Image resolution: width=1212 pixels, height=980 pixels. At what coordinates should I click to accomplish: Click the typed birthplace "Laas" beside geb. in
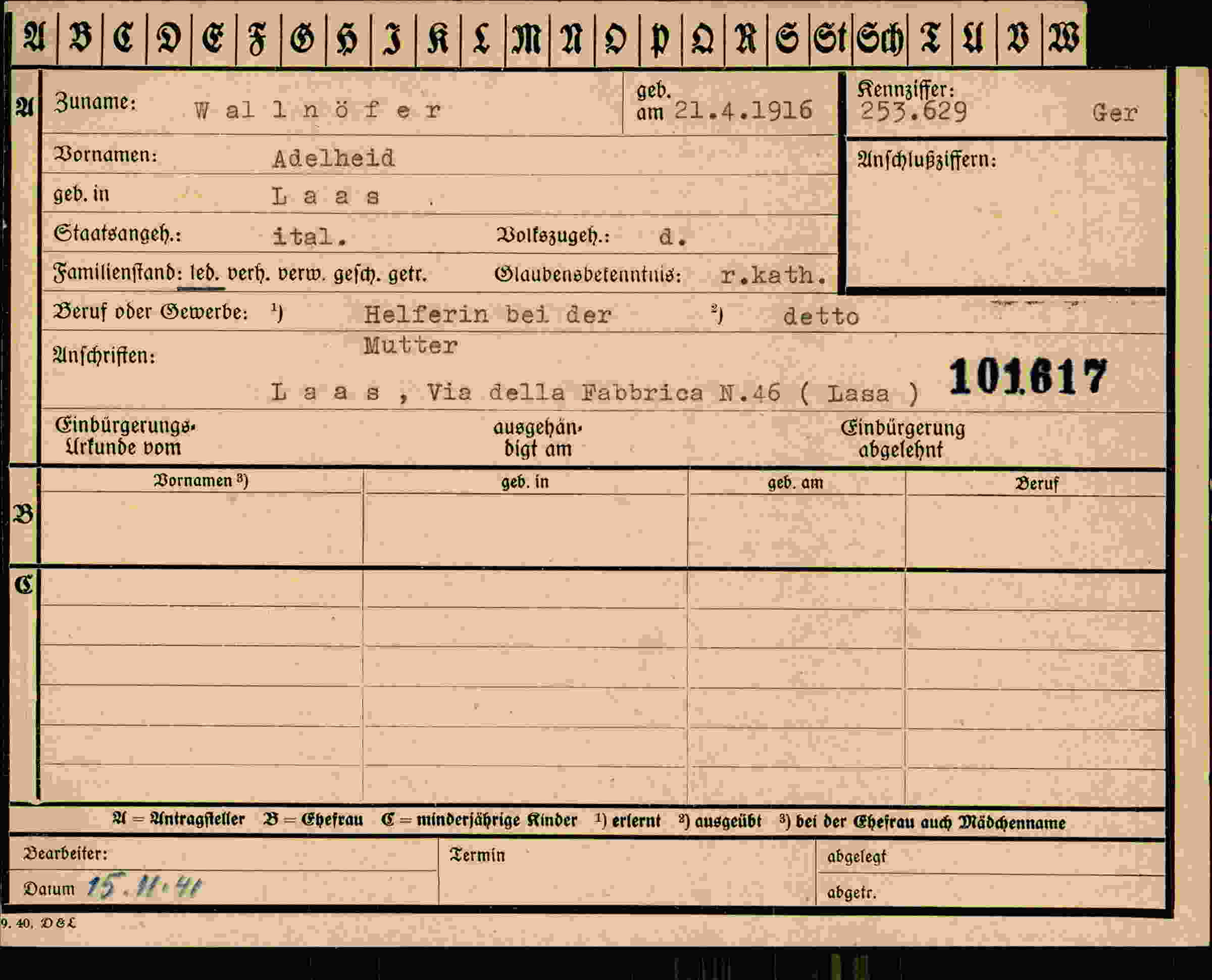(x=326, y=197)
